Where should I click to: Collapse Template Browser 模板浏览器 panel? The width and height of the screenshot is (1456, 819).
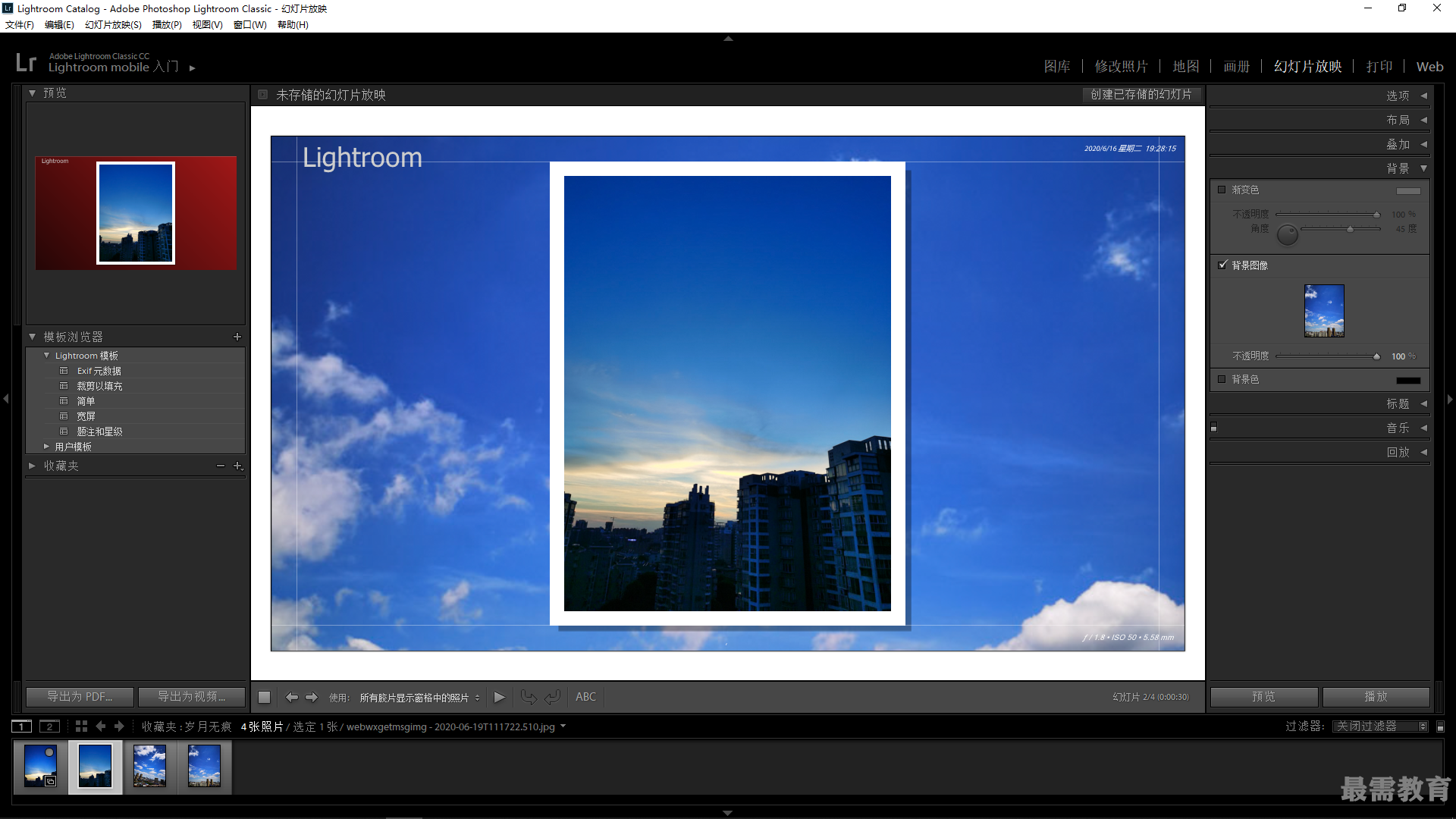32,337
